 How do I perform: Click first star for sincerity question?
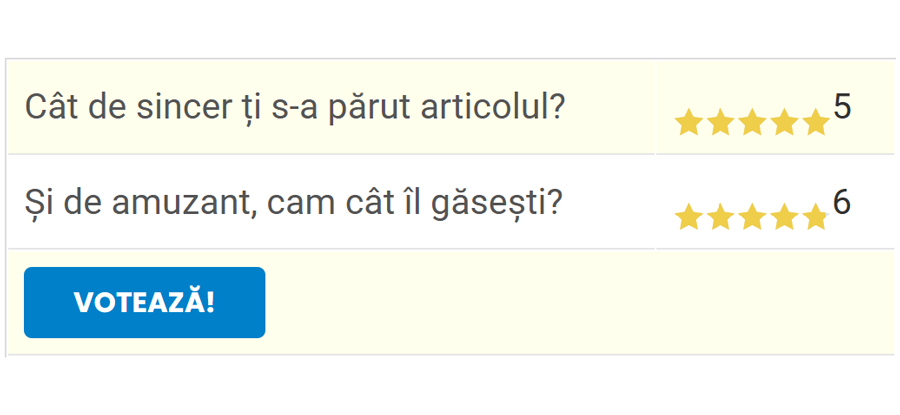point(688,123)
